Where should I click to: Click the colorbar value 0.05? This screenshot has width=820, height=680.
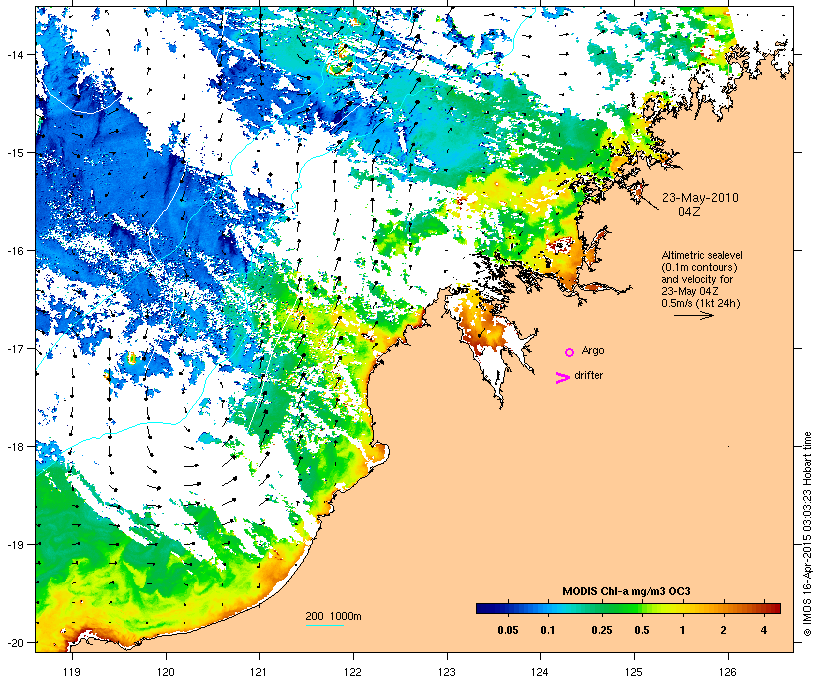(x=508, y=630)
